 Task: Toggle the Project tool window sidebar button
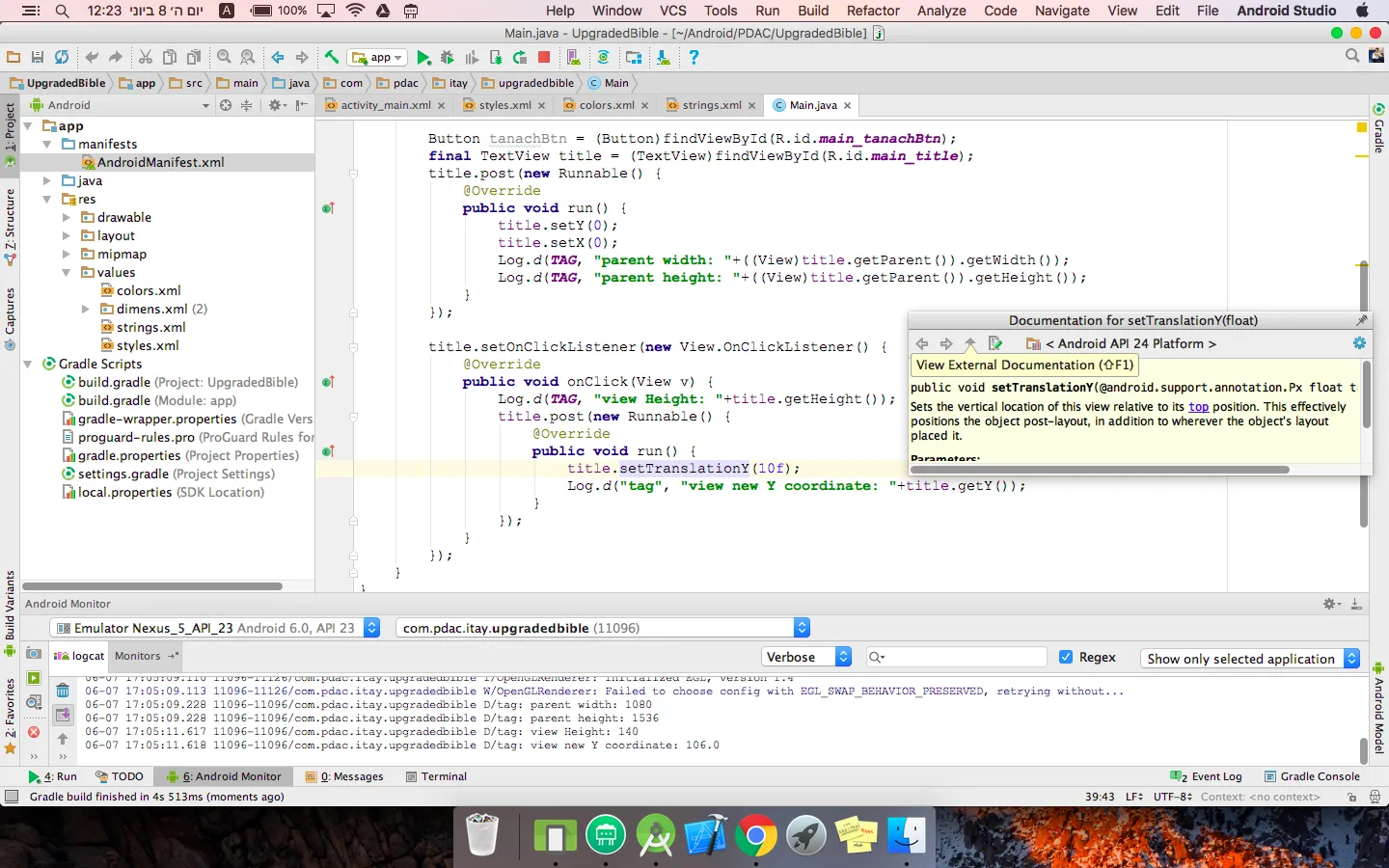(10, 129)
